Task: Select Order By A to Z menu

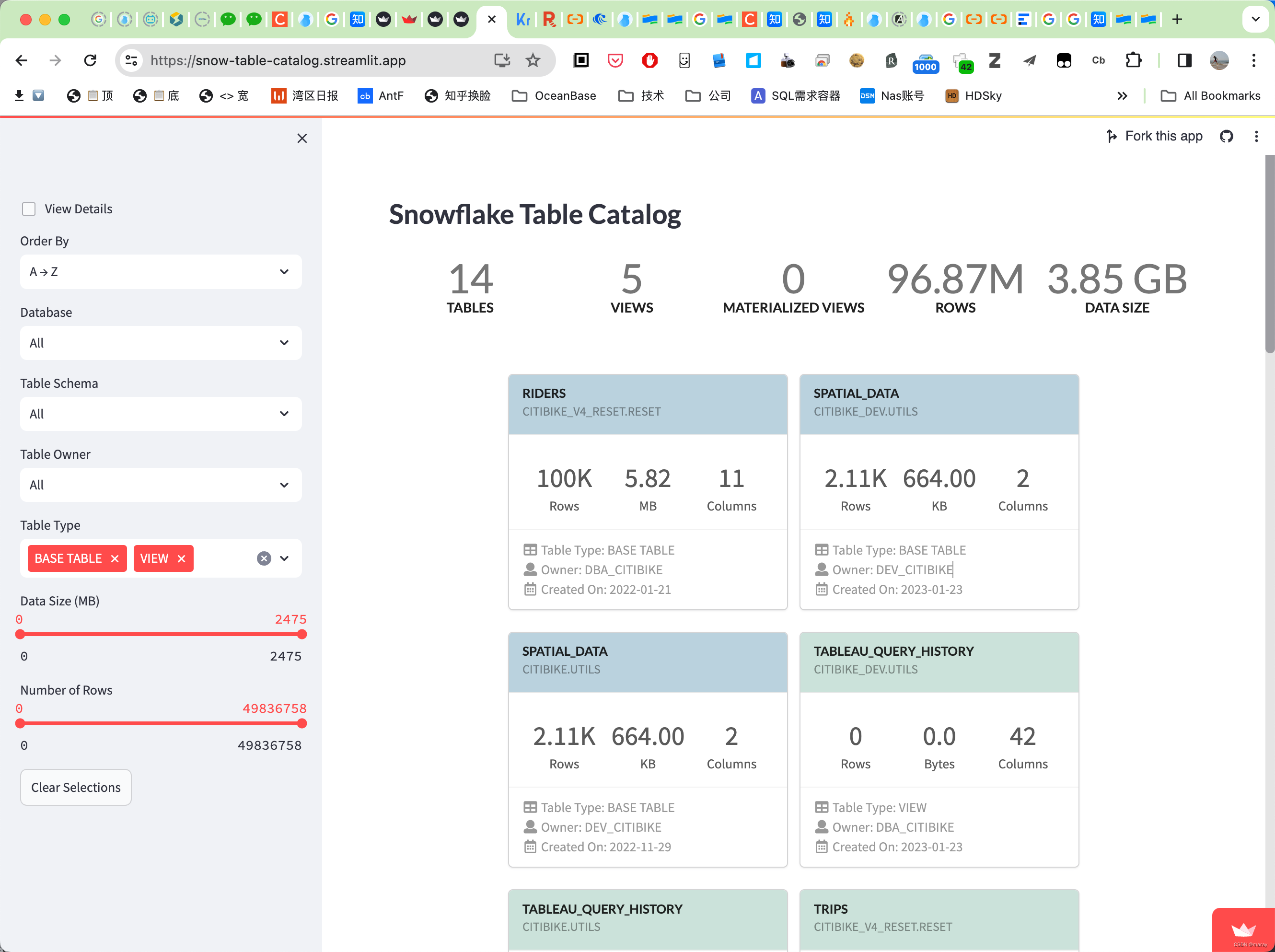Action: click(x=160, y=271)
